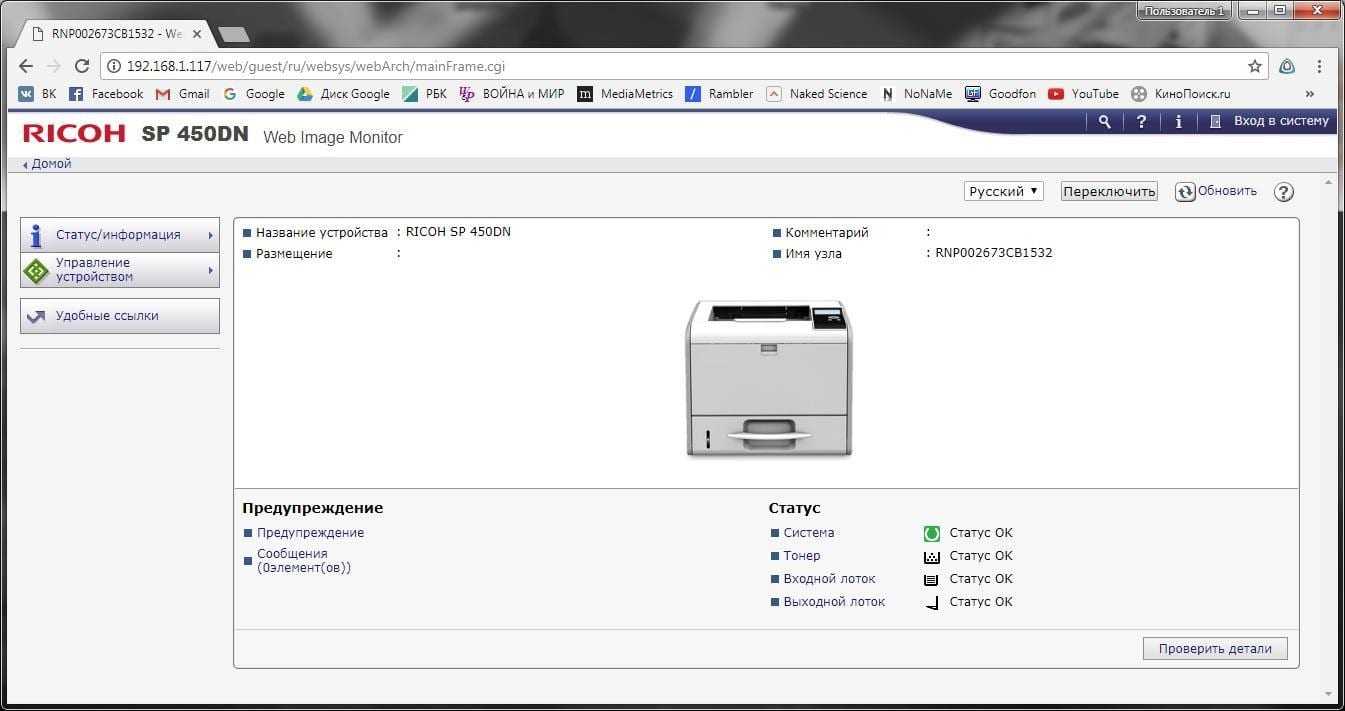Screen dimensions: 1345x711
Task: Open the Русский language dropdown
Action: coord(1004,191)
